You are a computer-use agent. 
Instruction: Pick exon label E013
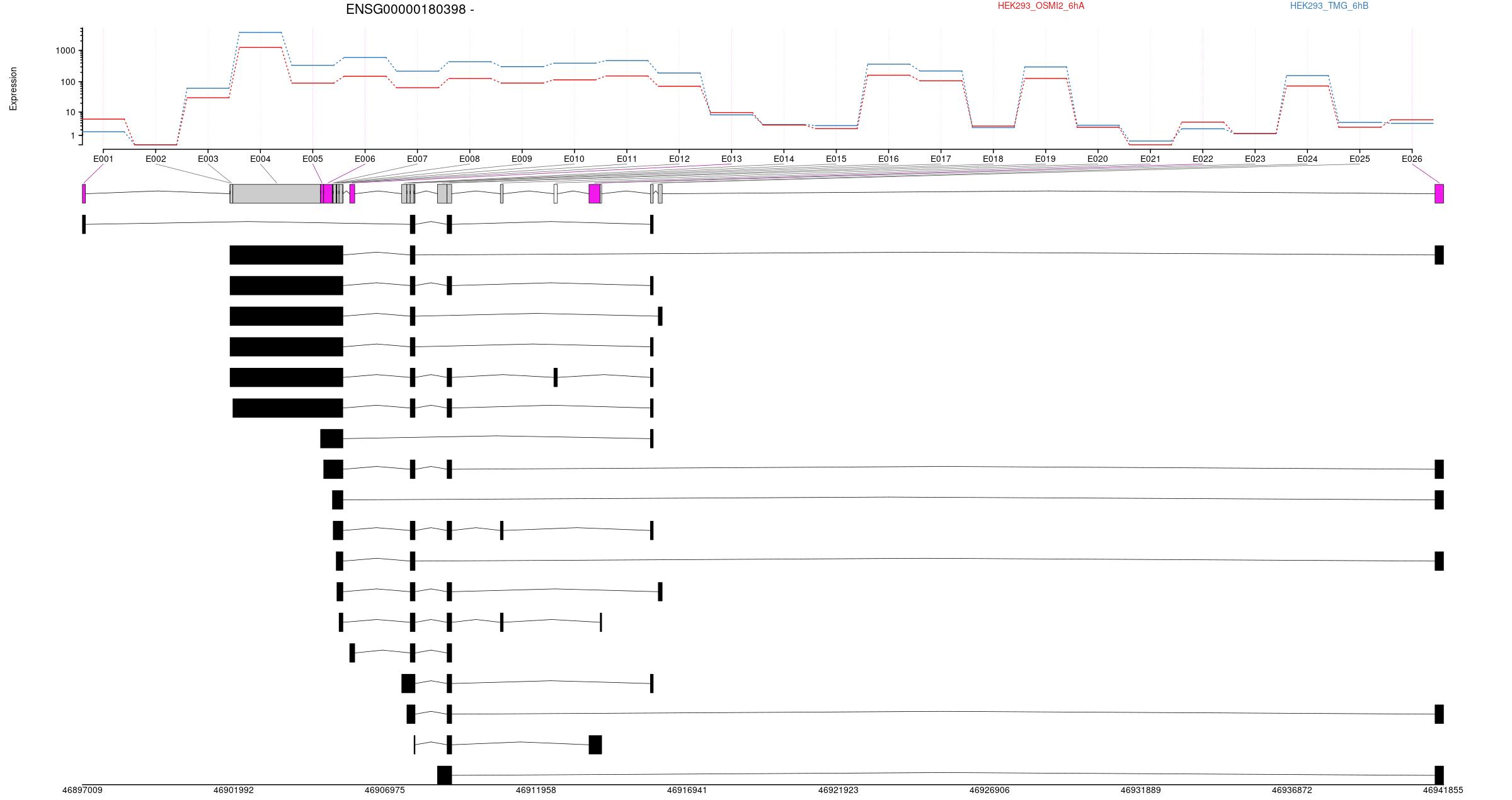pyautogui.click(x=731, y=159)
